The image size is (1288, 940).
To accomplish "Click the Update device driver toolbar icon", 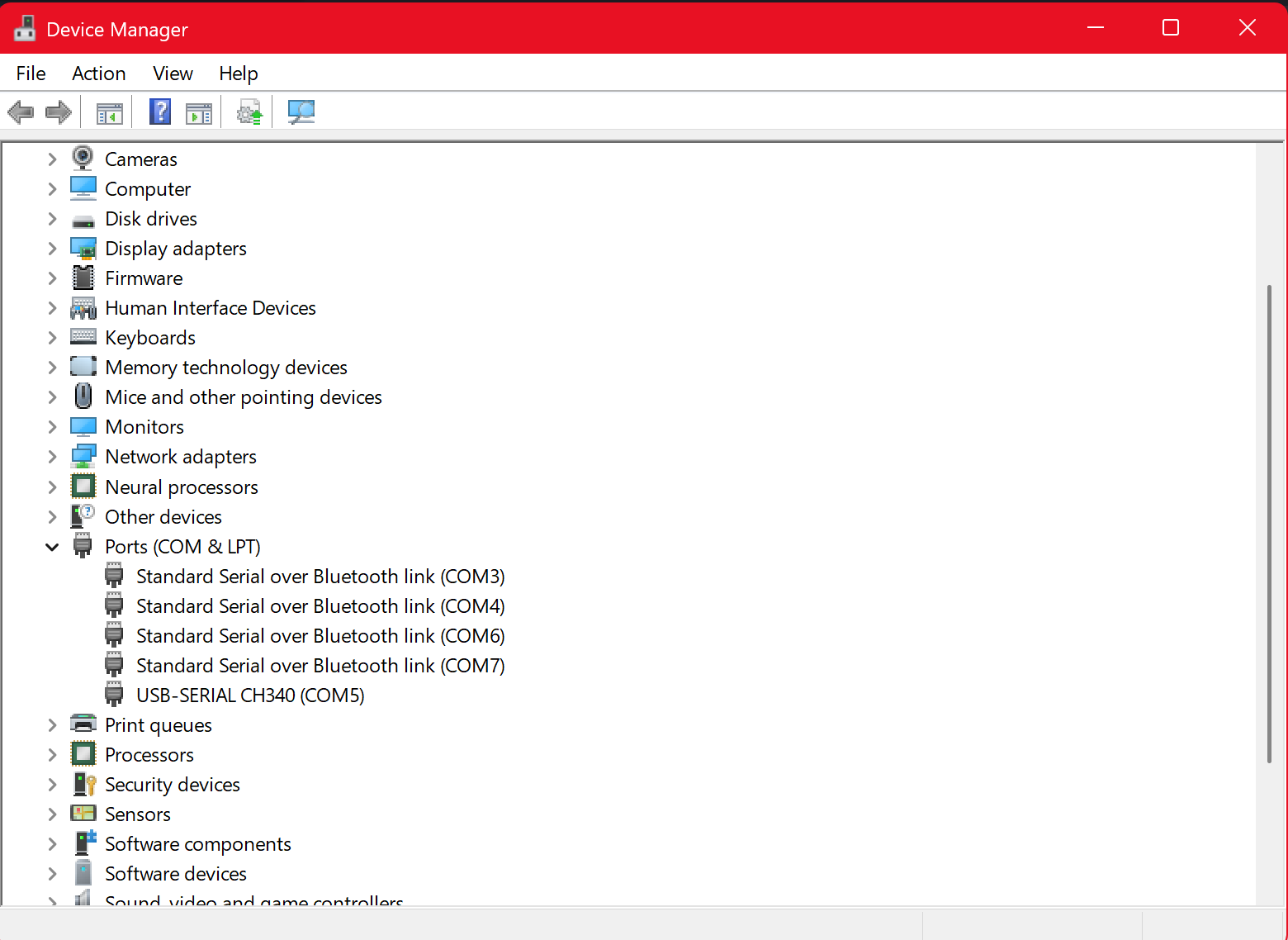I will (x=249, y=112).
